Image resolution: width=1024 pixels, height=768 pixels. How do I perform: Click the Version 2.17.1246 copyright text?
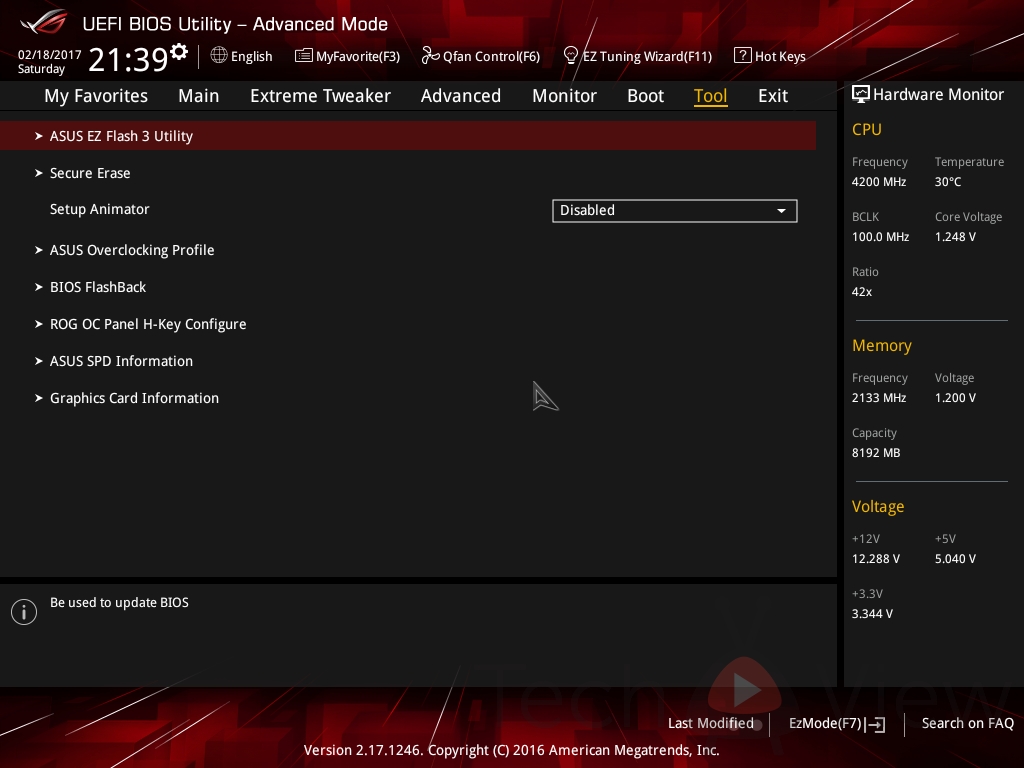(511, 750)
